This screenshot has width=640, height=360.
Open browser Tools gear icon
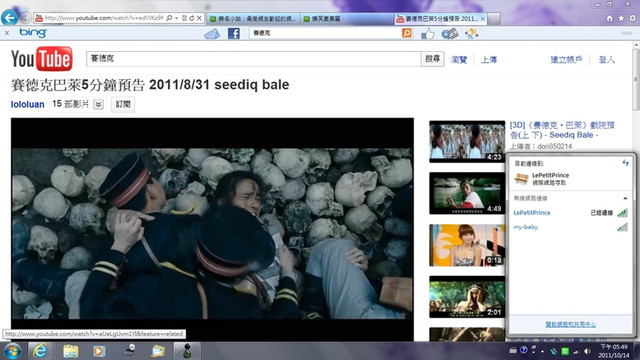pos(632,18)
